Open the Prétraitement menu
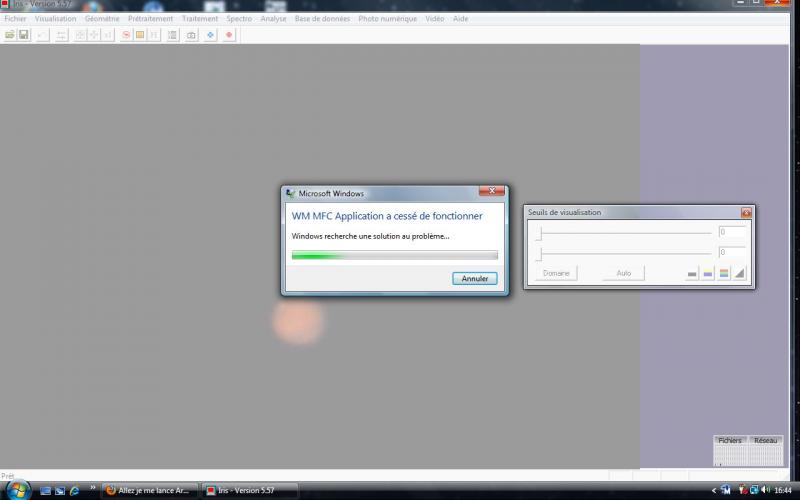Viewport: 800px width, 500px height. tap(151, 18)
